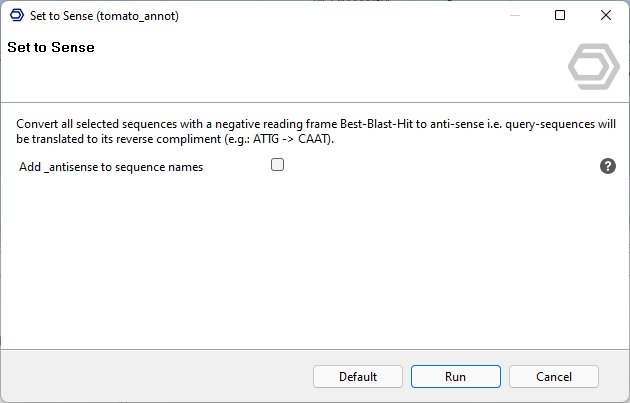Click the empty gray area below the checkbox
630x403 pixels.
[x=300, y=260]
